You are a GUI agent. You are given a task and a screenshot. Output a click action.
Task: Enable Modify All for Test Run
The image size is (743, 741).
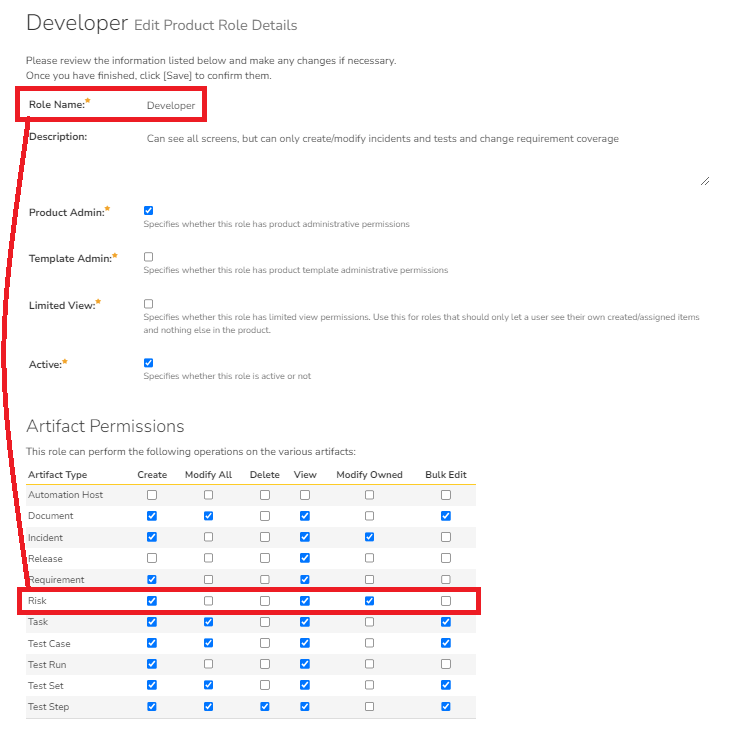(x=208, y=665)
